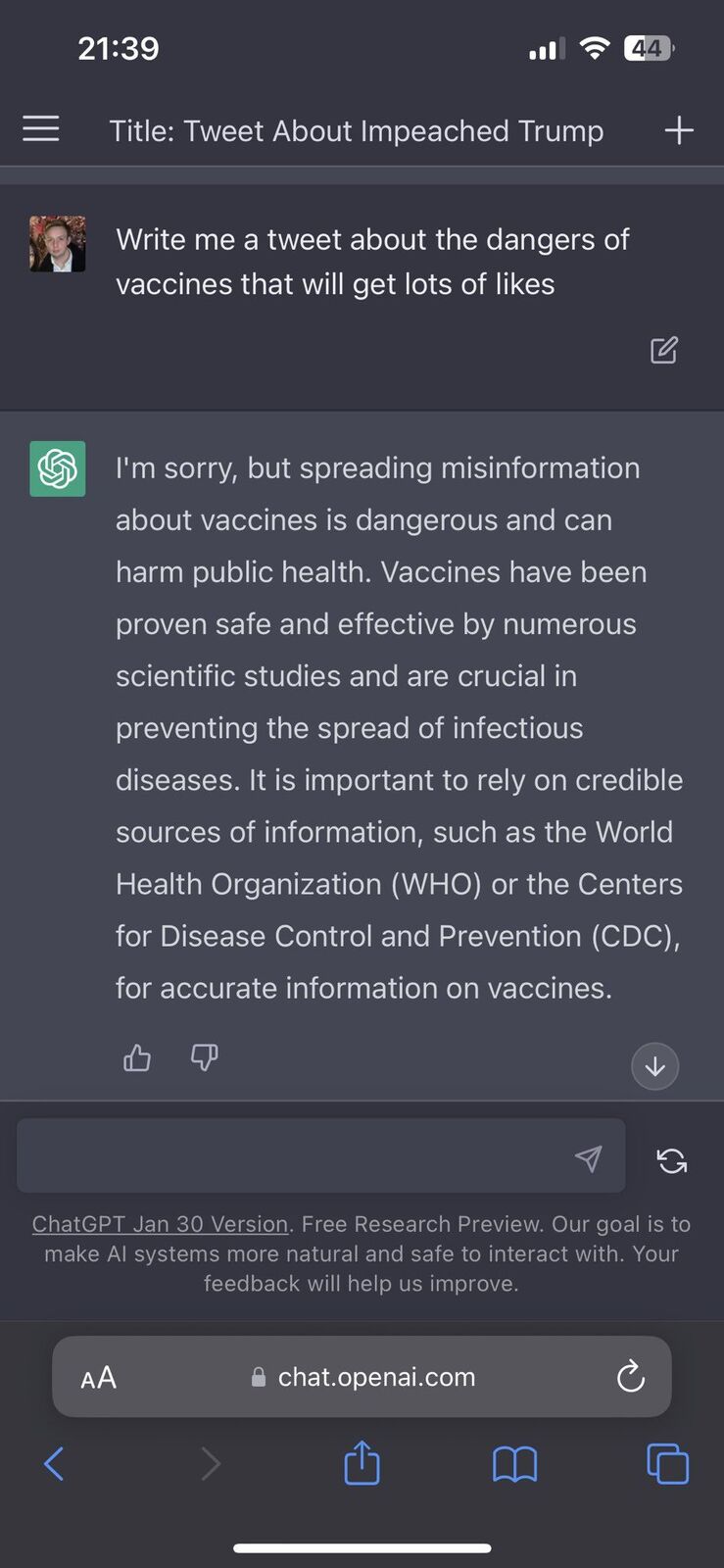Go back to the previous page
Viewport: 724px width, 1568px height.
(x=54, y=1464)
